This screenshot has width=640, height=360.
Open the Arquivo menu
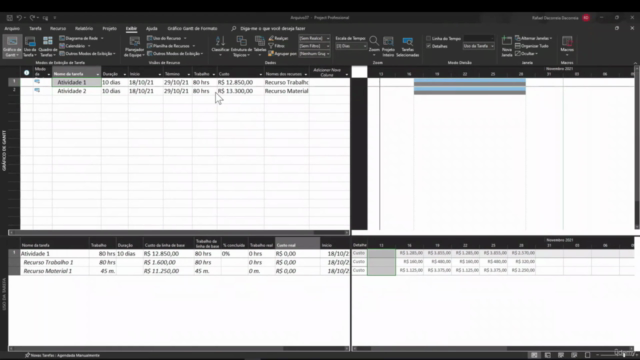[12, 29]
